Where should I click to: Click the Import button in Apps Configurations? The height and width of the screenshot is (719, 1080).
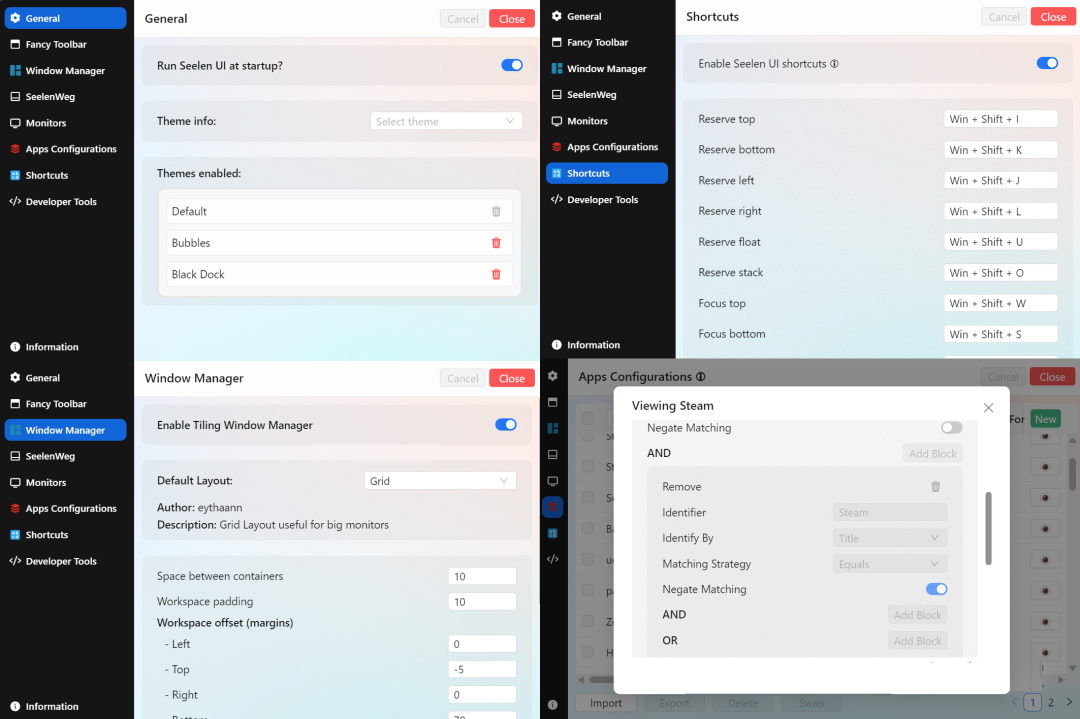coord(606,702)
